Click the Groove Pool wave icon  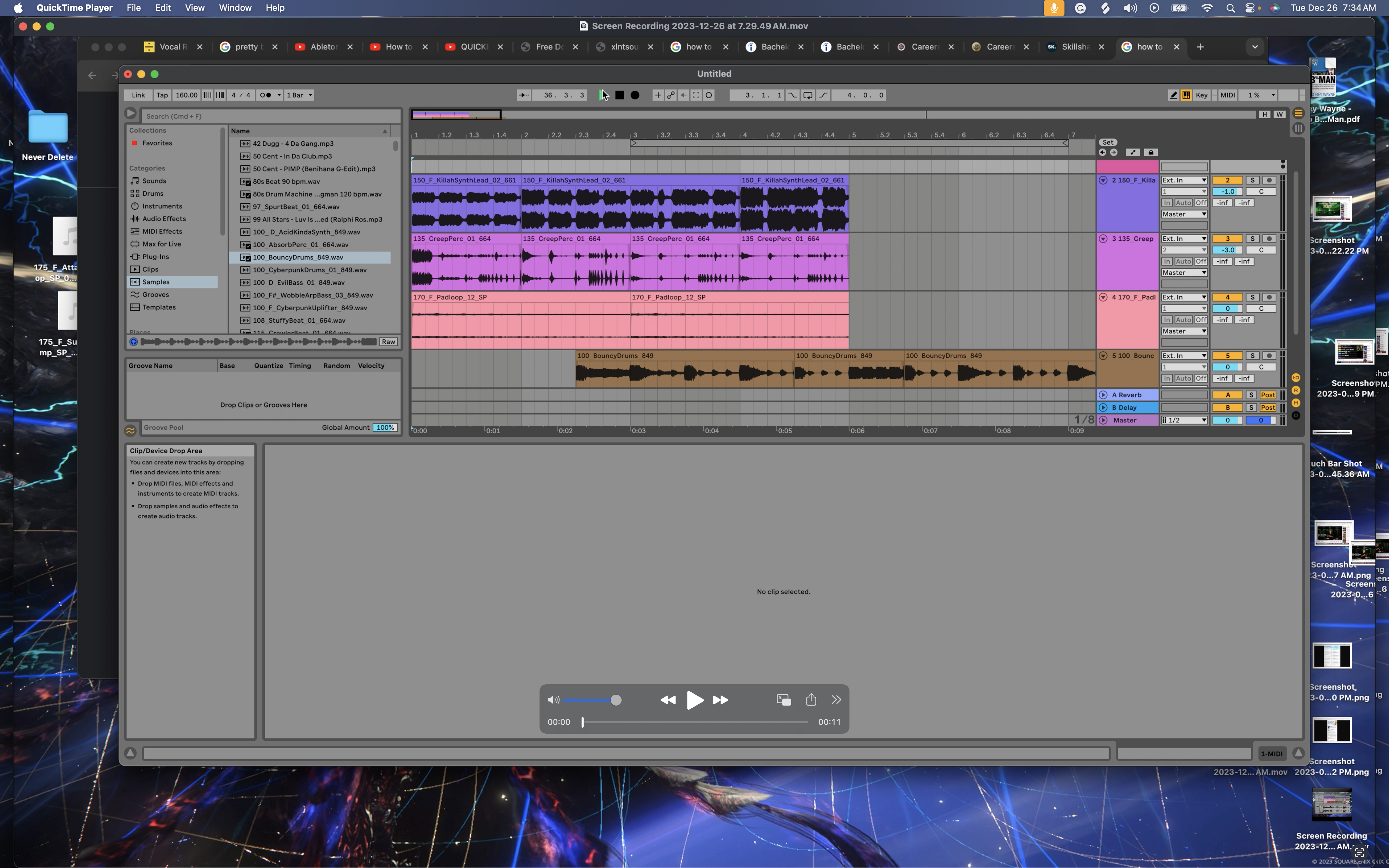tap(130, 430)
